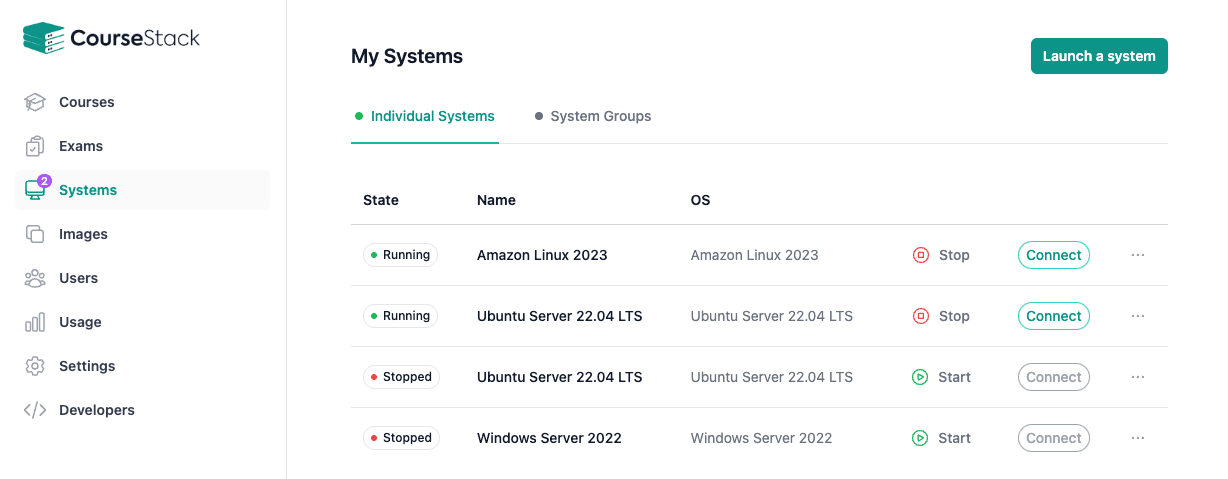
Task: Switch to the Individual Systems tab
Action: (x=425, y=116)
